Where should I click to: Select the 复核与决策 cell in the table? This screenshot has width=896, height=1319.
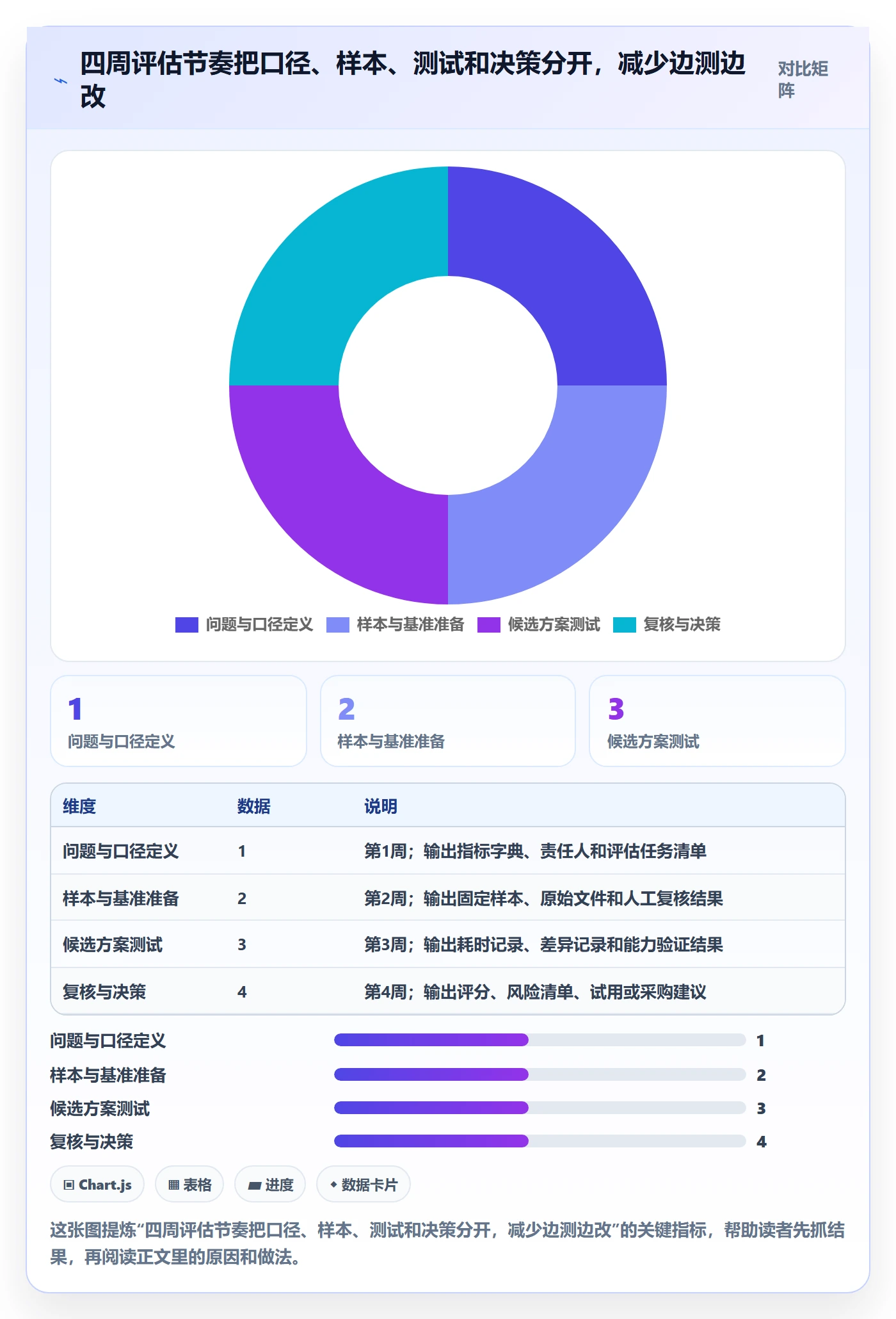tap(104, 992)
